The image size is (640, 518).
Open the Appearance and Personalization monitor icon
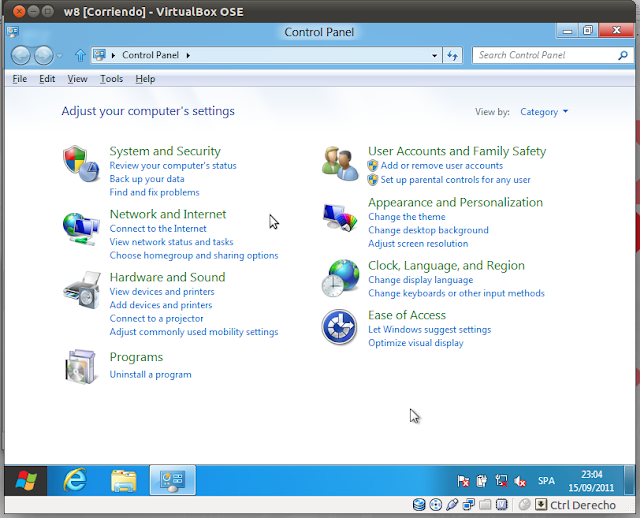click(x=340, y=217)
